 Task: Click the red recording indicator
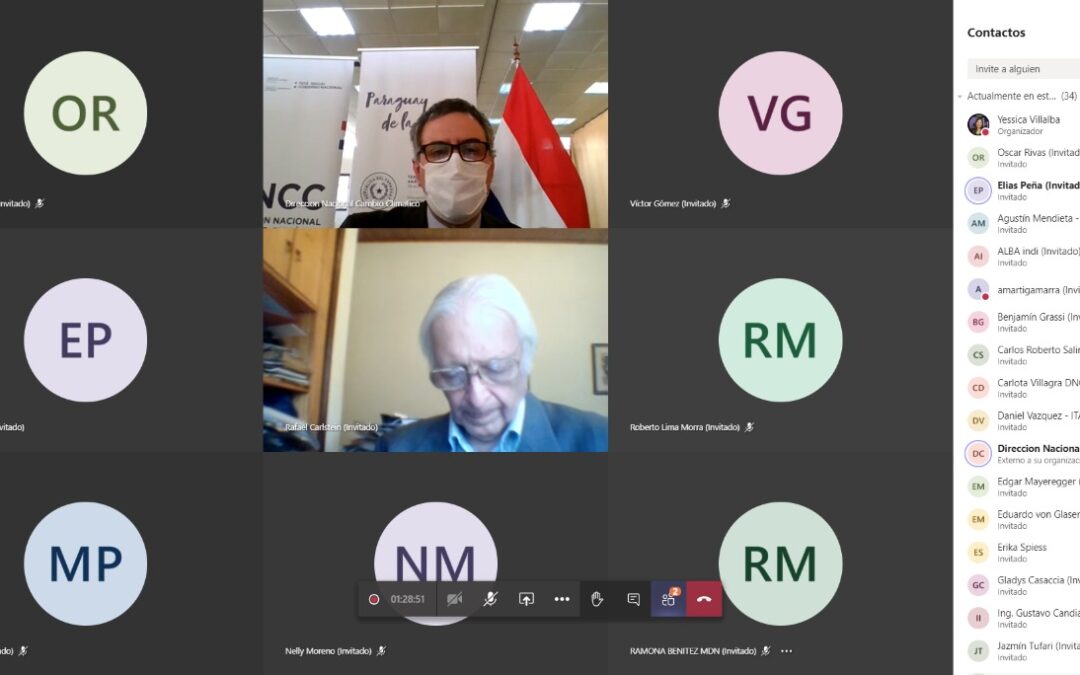pos(374,599)
